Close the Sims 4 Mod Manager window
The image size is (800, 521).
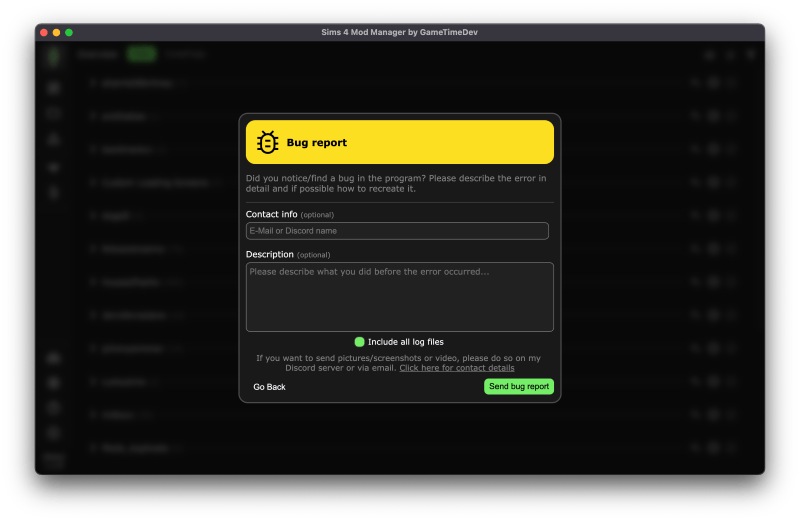point(44,33)
